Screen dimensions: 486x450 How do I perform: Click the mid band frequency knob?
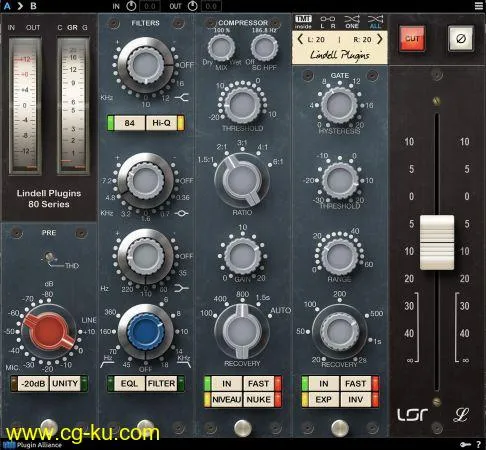[146, 181]
